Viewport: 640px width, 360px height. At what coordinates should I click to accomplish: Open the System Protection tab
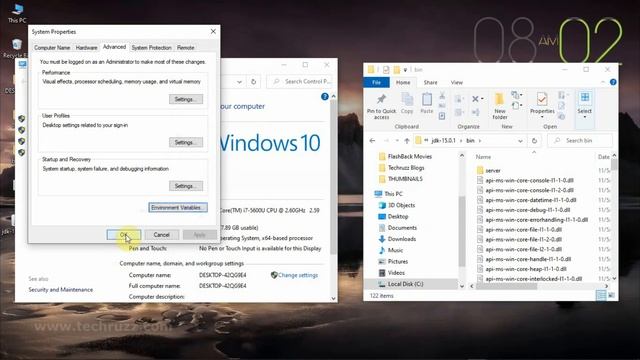coord(151,48)
